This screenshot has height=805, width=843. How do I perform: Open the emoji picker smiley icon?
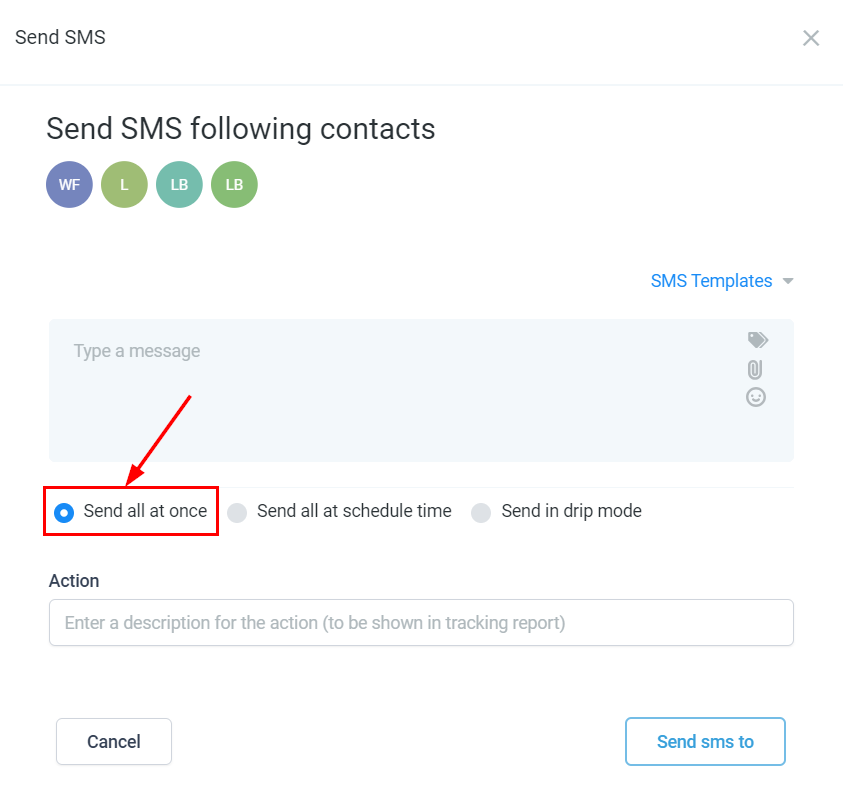point(756,397)
